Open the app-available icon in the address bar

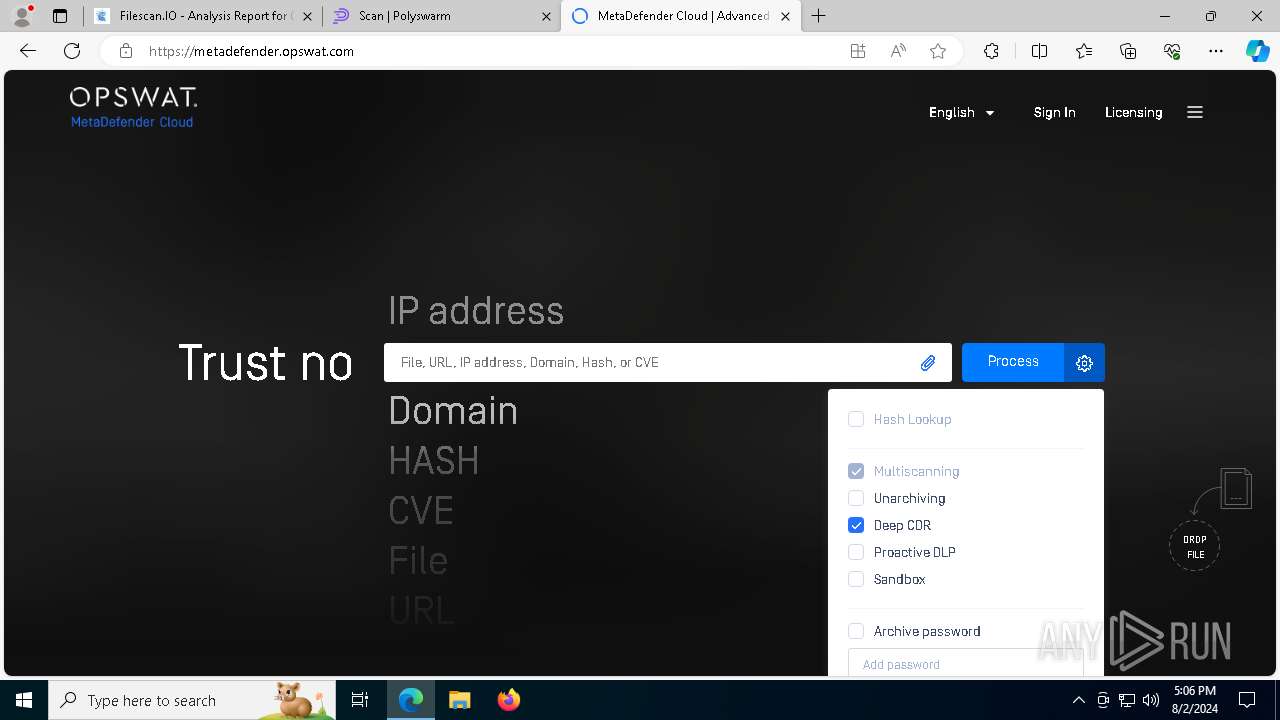(x=858, y=51)
